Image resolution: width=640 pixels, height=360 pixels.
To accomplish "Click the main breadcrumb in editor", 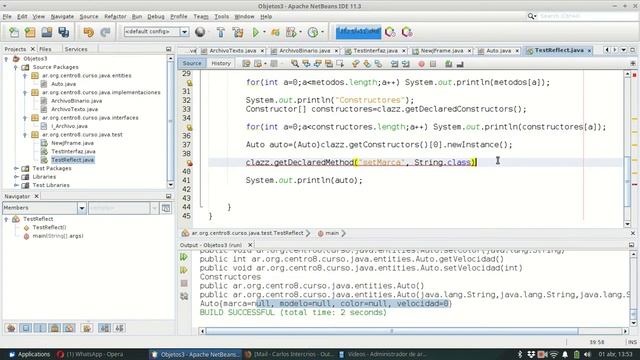I will (x=331, y=233).
